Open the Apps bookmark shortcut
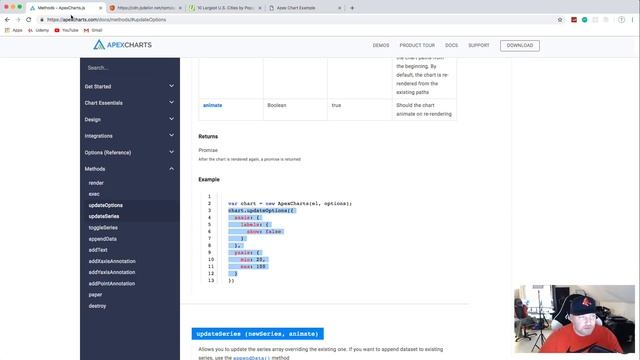640x360 pixels. 13,30
